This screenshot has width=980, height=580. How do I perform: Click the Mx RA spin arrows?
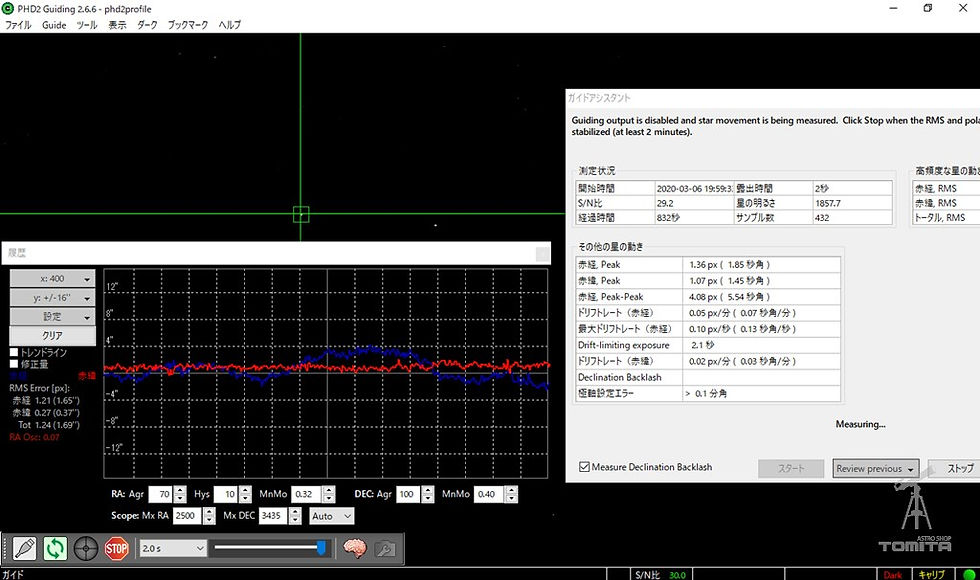coord(209,516)
